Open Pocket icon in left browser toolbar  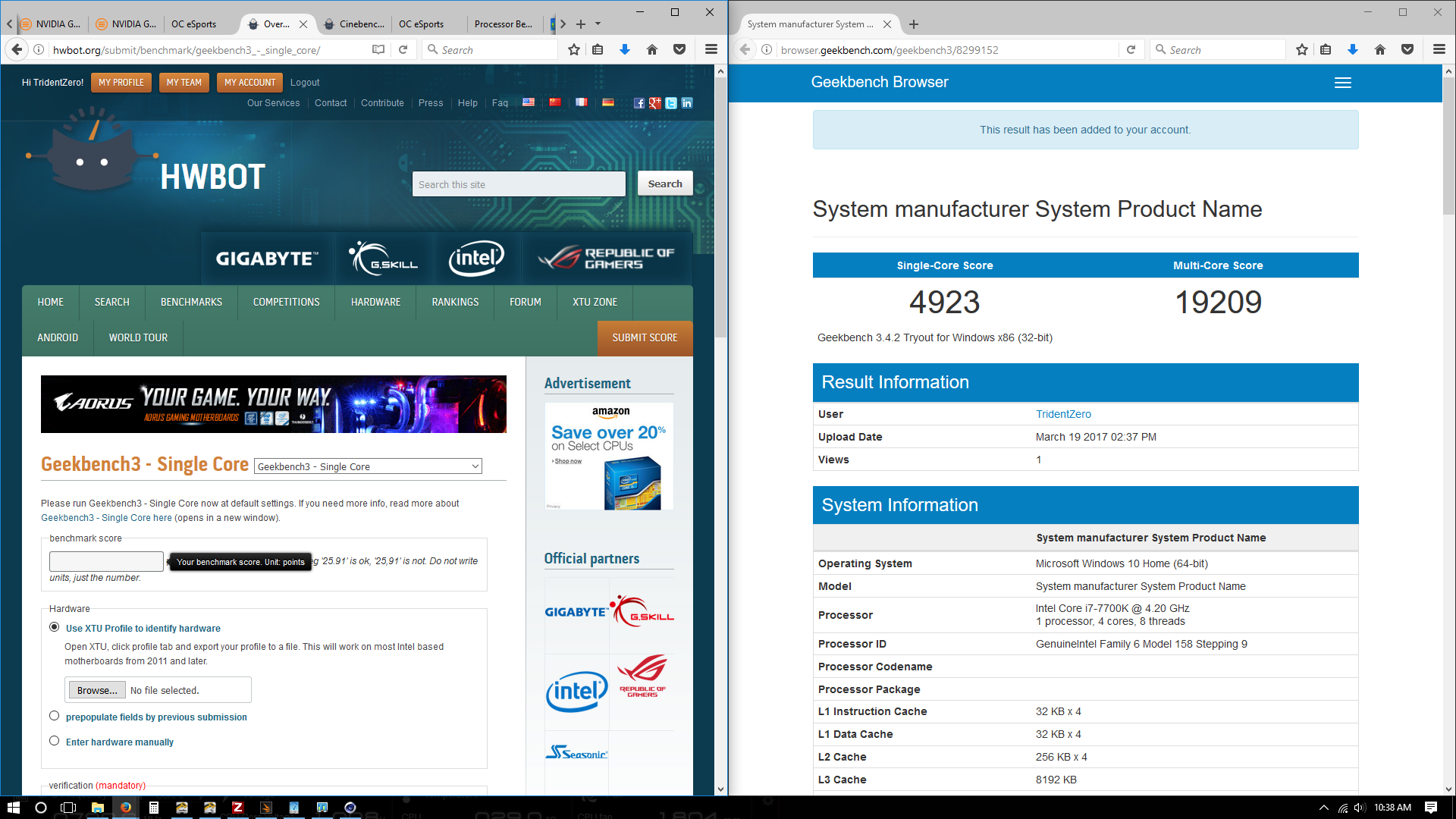(x=679, y=49)
